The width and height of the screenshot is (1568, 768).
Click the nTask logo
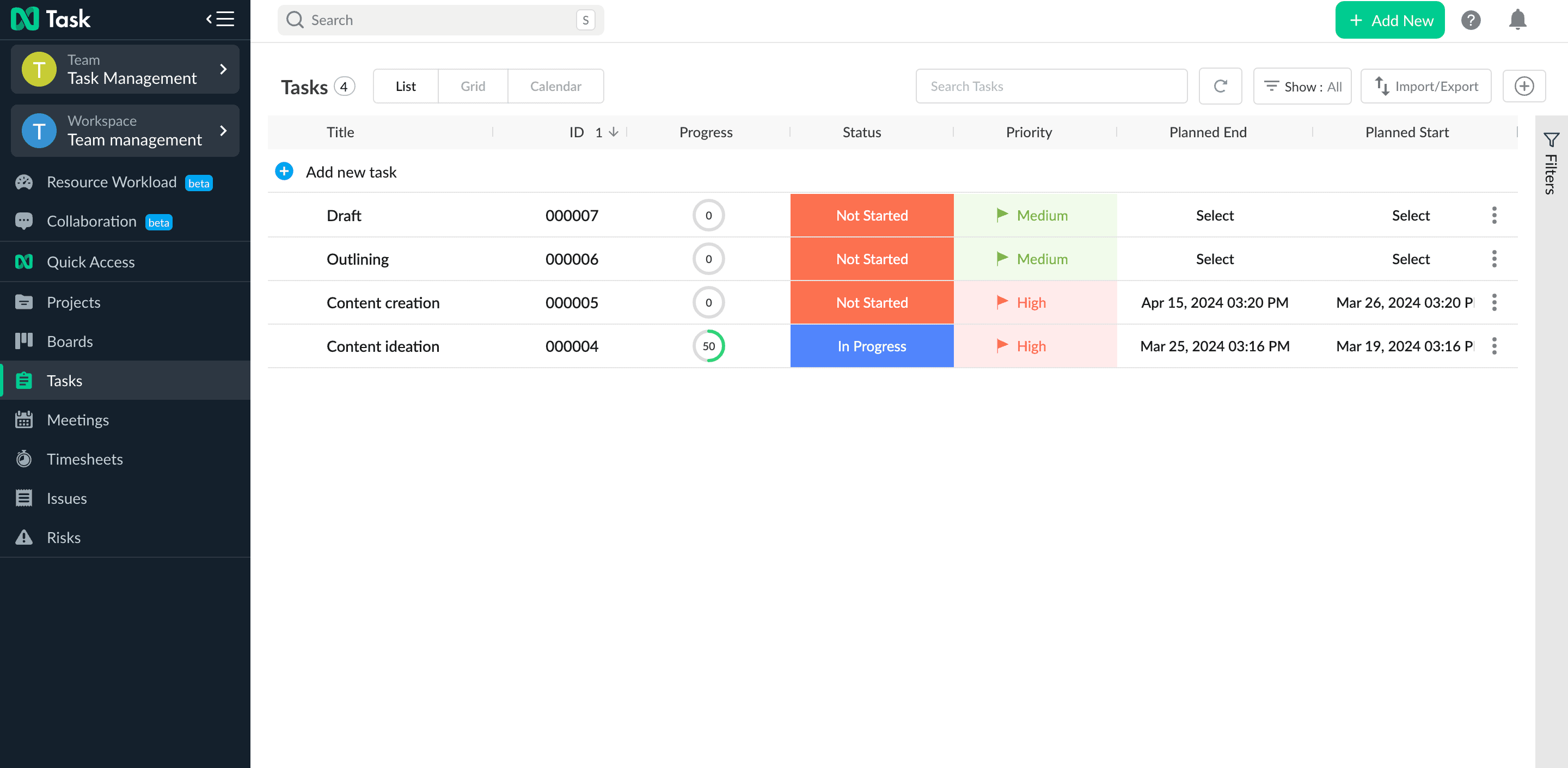[x=51, y=19]
